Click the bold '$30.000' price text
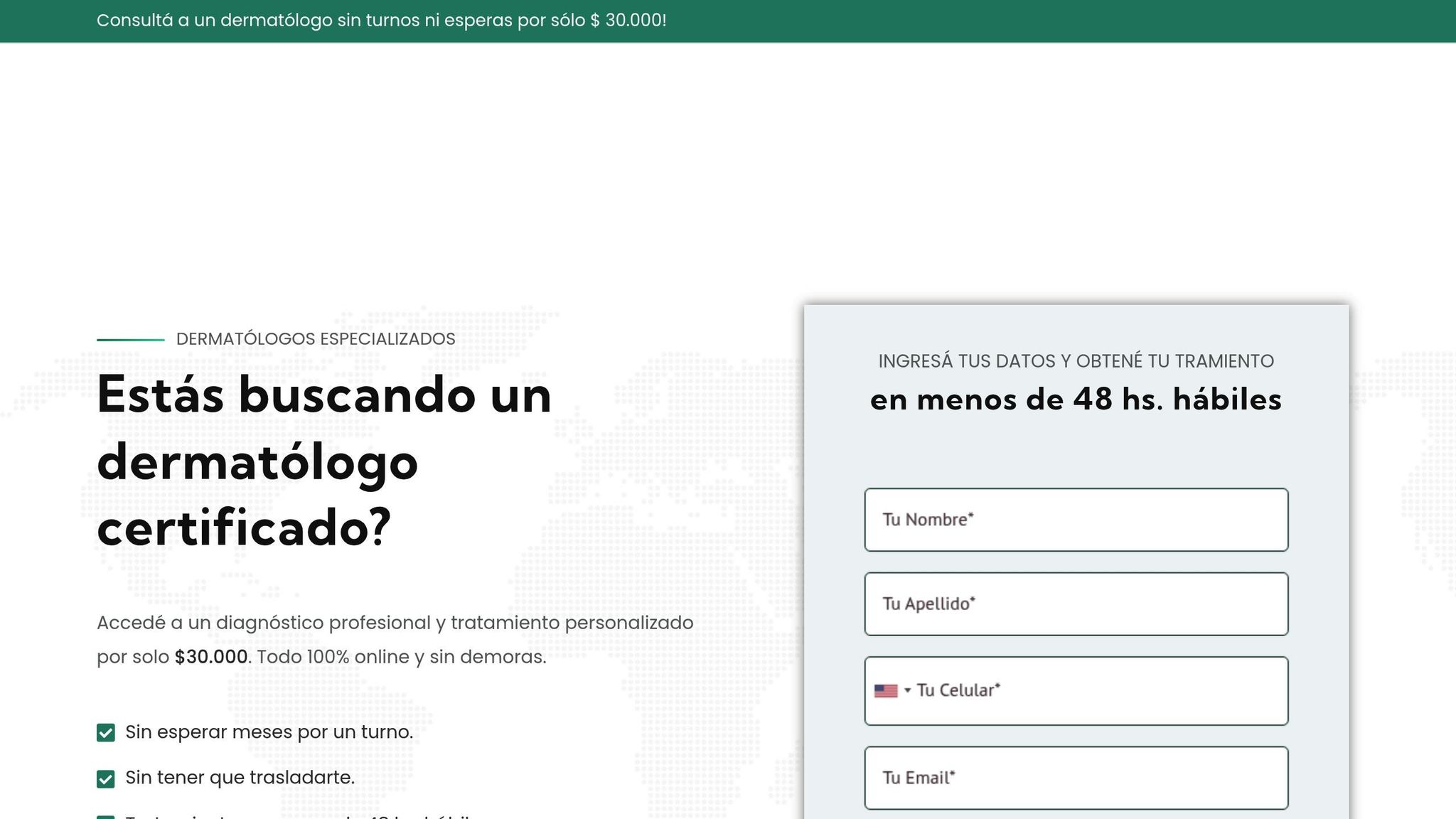Screen dimensions: 1456x819 tap(211, 657)
